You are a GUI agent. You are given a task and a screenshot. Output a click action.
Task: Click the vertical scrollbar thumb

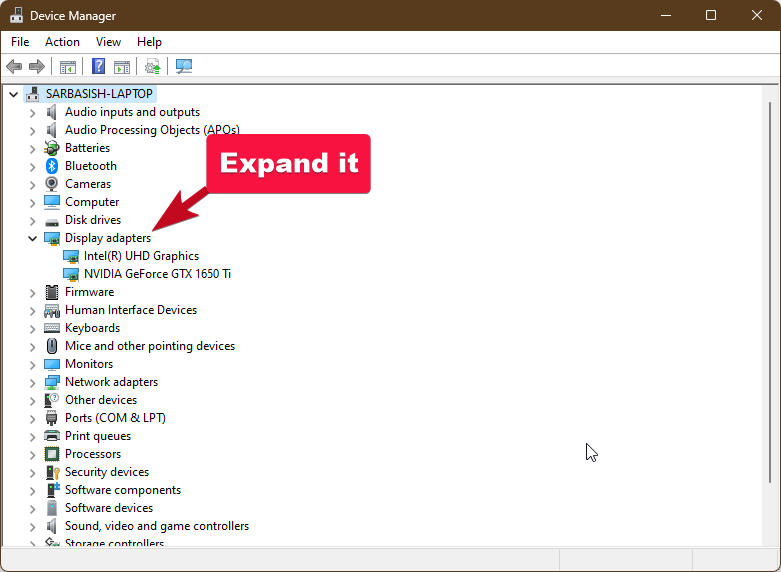pos(770,292)
